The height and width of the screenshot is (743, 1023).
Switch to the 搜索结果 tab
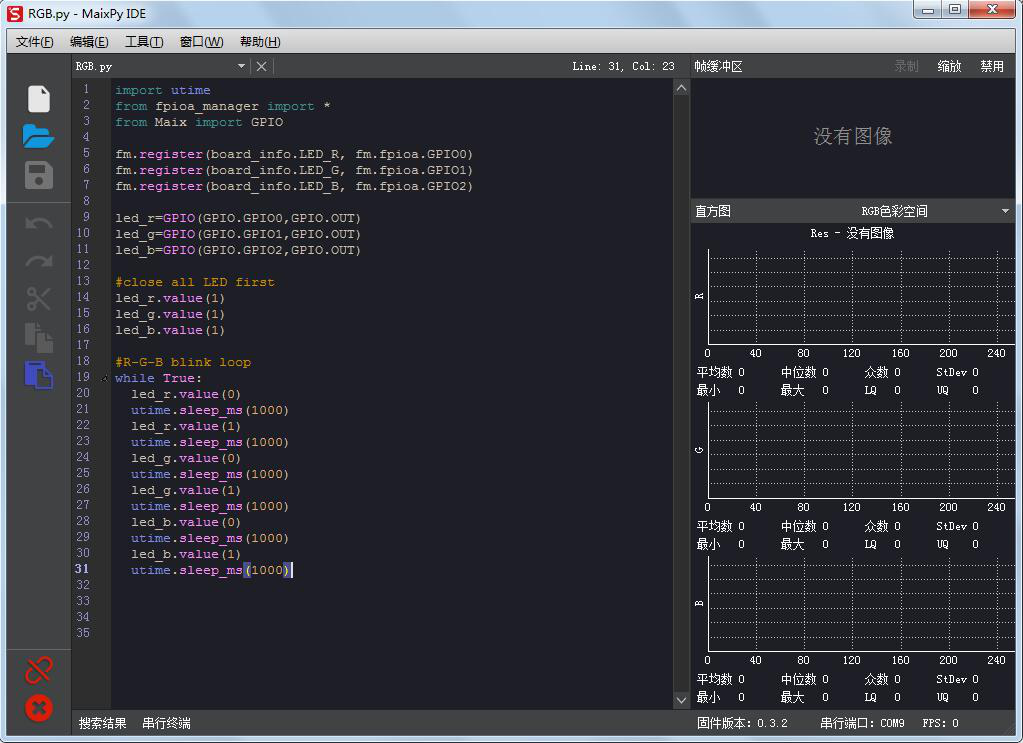pos(102,723)
